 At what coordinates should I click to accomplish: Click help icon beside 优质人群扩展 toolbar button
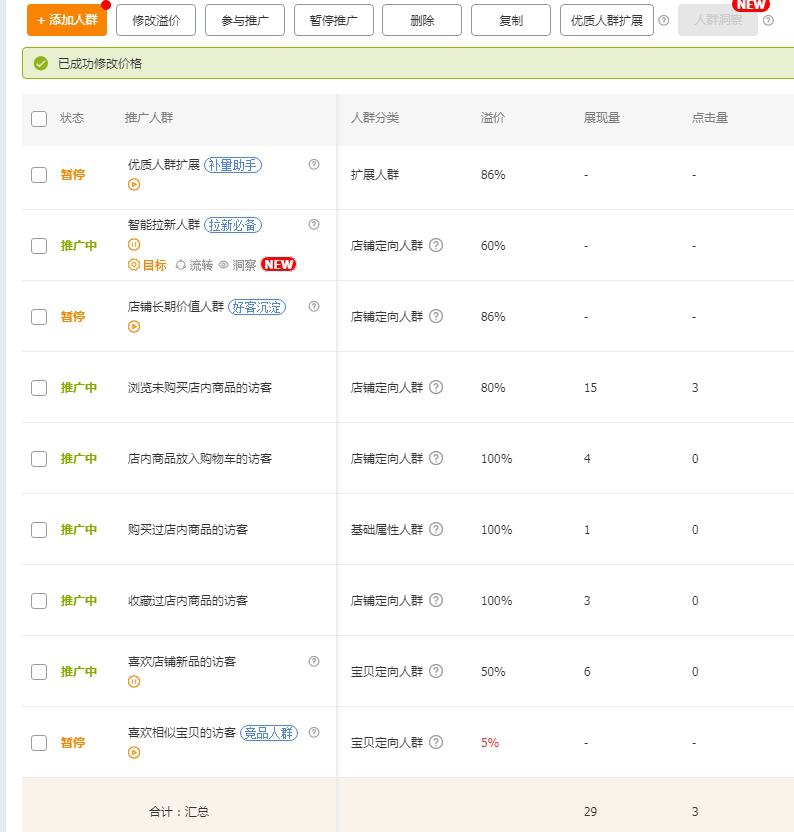click(x=663, y=20)
